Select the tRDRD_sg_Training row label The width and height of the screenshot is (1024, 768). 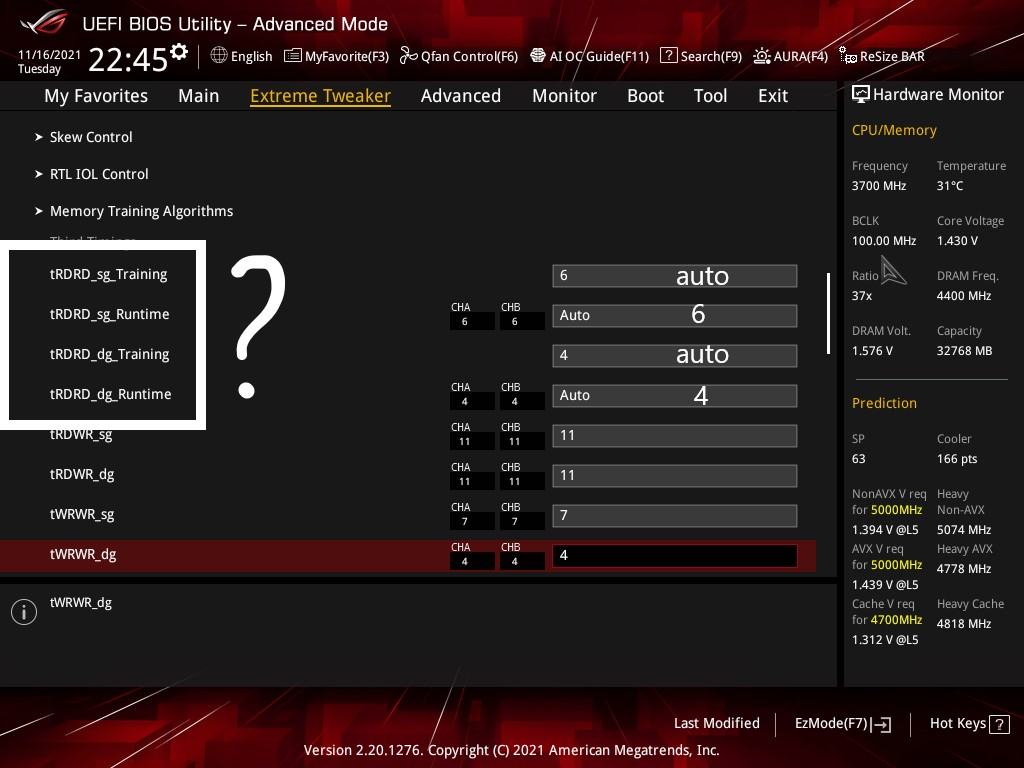[108, 274]
